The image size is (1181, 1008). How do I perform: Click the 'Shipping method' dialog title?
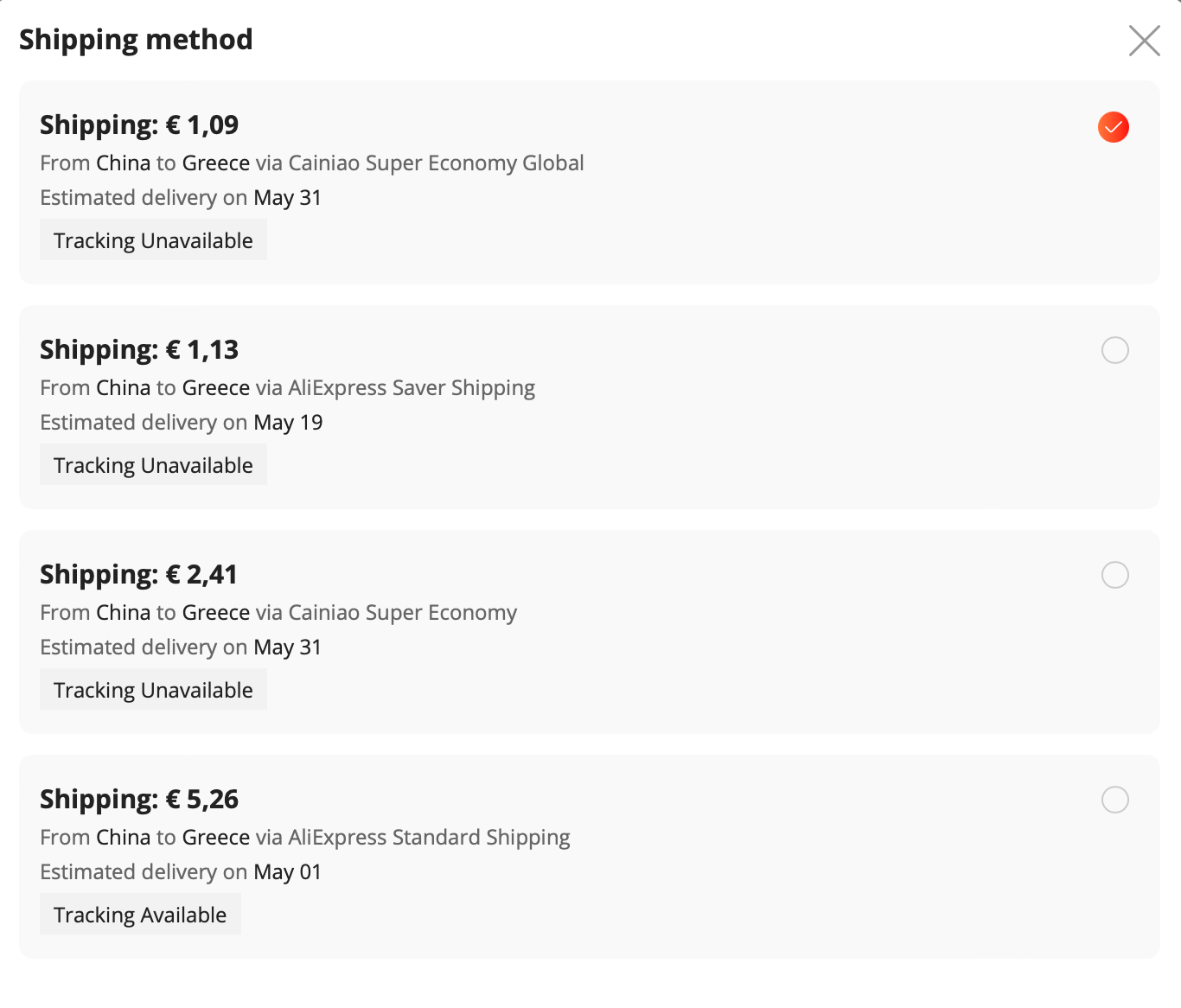pyautogui.click(x=136, y=40)
